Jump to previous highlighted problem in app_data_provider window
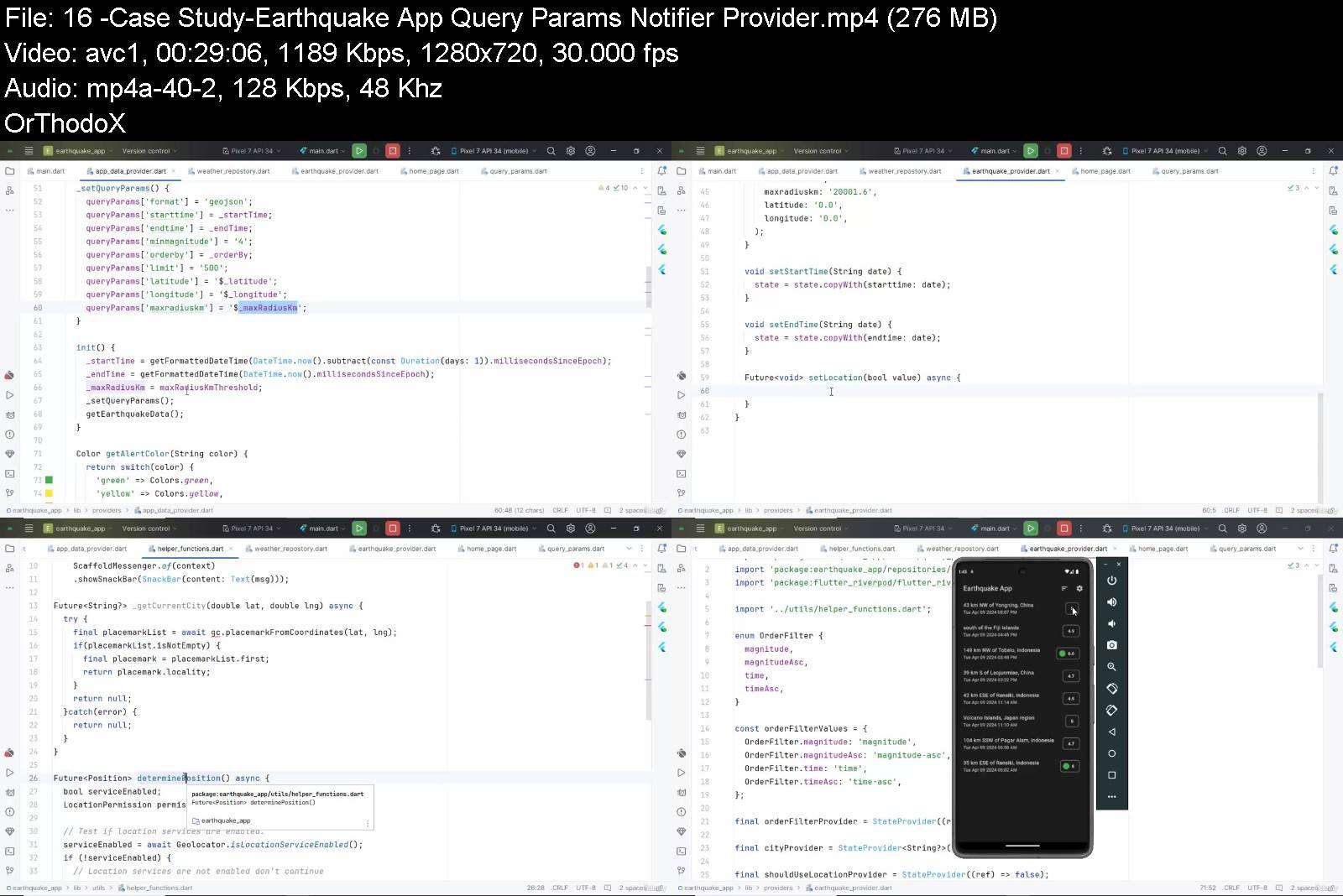1343x896 pixels. (635, 188)
